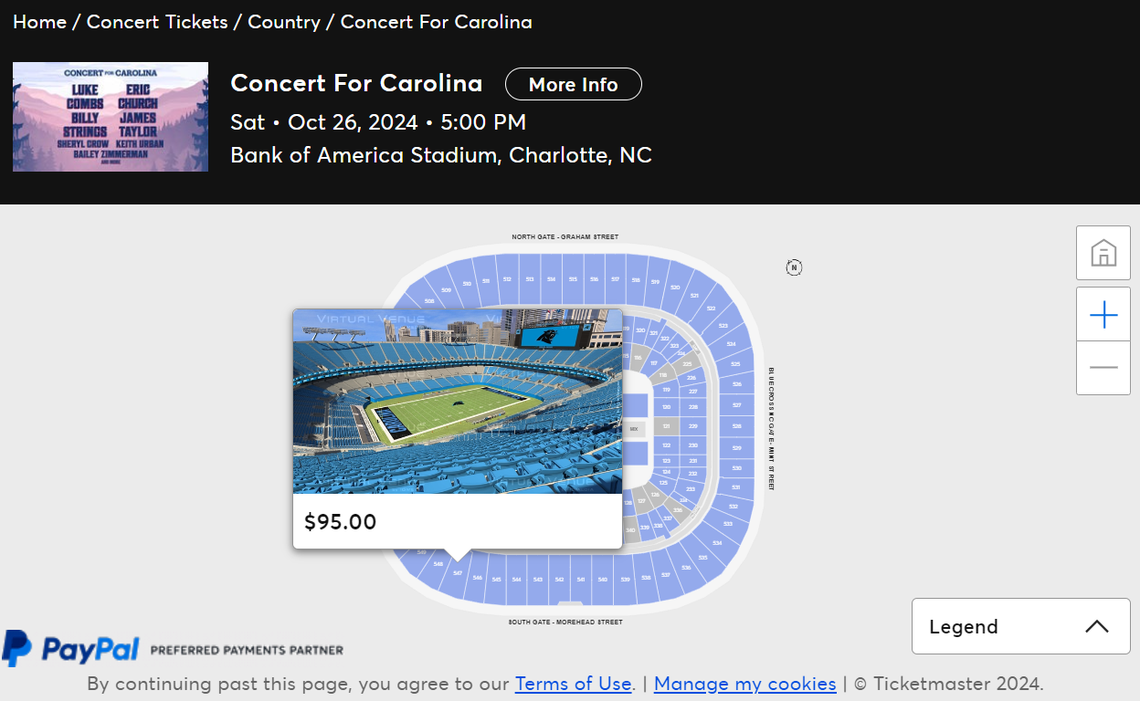Viewport: 1140px width, 701px height.
Task: Expand the seat price tooltip details
Action: click(457, 521)
